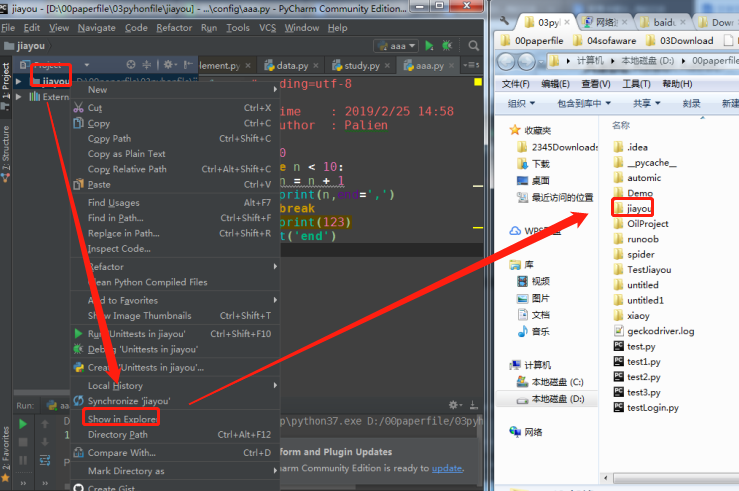Image resolution: width=739 pixels, height=491 pixels.
Task: Close the aaa.py editor tab
Action: (451, 65)
